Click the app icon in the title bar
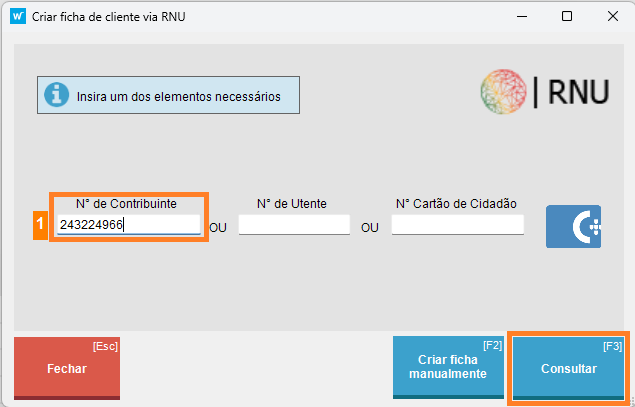The image size is (635, 407). pyautogui.click(x=17, y=16)
